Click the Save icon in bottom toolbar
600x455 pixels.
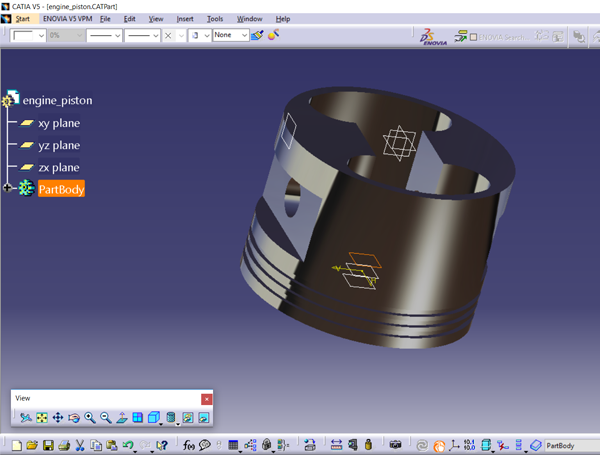(46, 445)
